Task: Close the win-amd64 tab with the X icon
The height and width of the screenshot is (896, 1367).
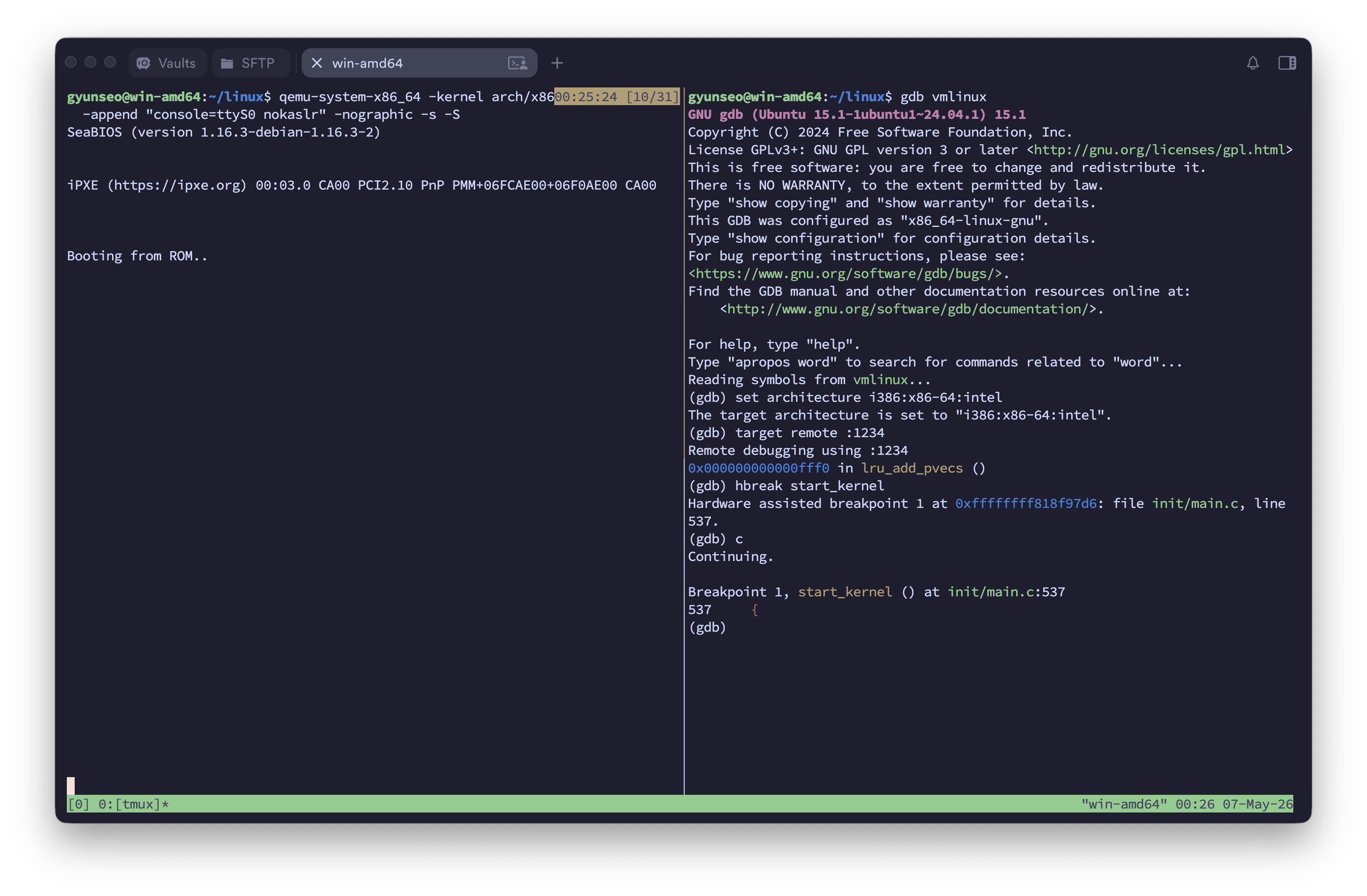Action: pos(316,63)
